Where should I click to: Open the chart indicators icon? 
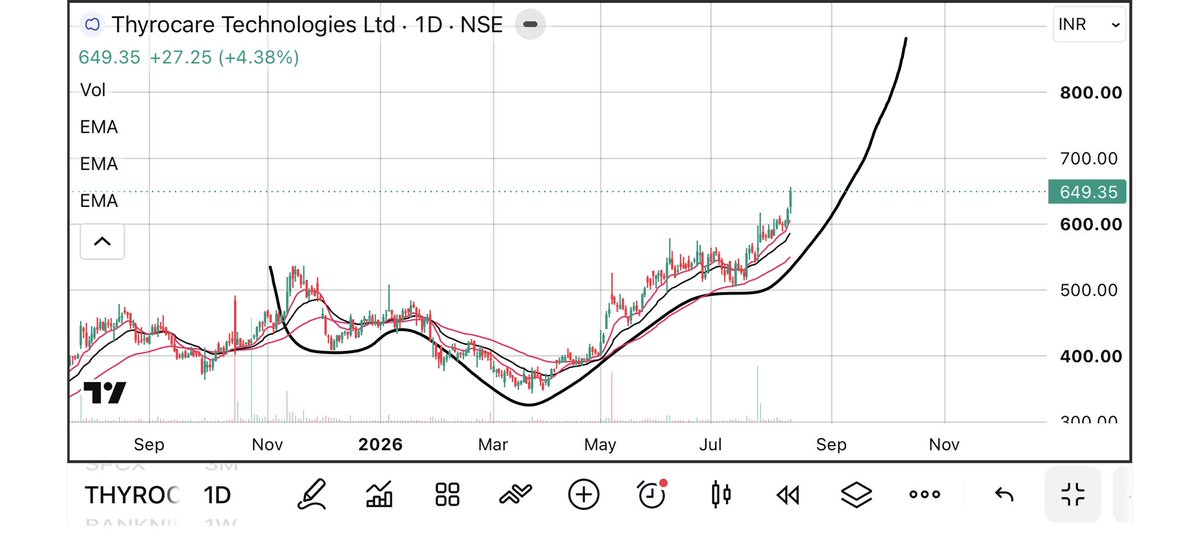pyautogui.click(x=379, y=494)
